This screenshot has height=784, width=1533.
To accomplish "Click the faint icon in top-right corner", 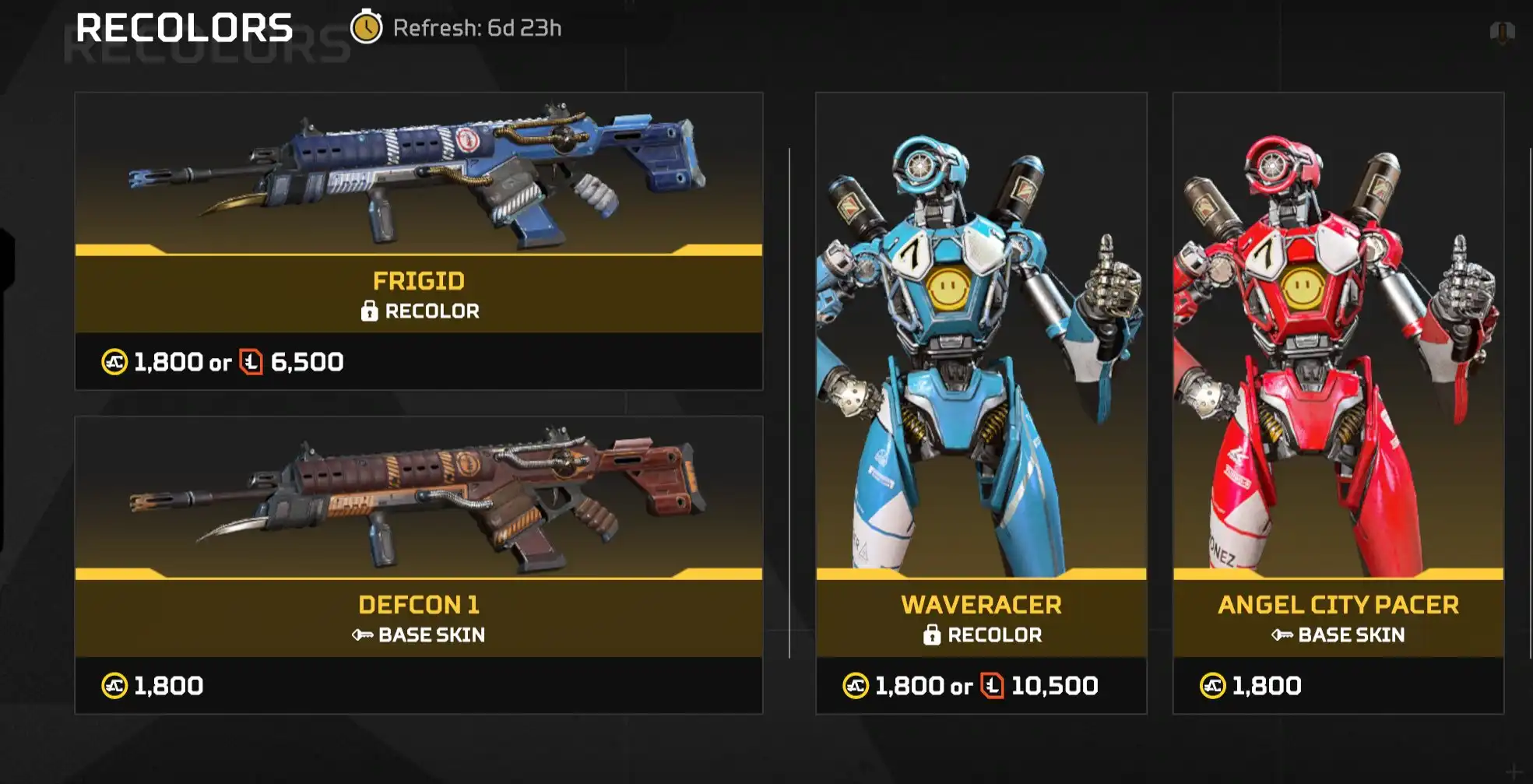I will click(x=1502, y=32).
